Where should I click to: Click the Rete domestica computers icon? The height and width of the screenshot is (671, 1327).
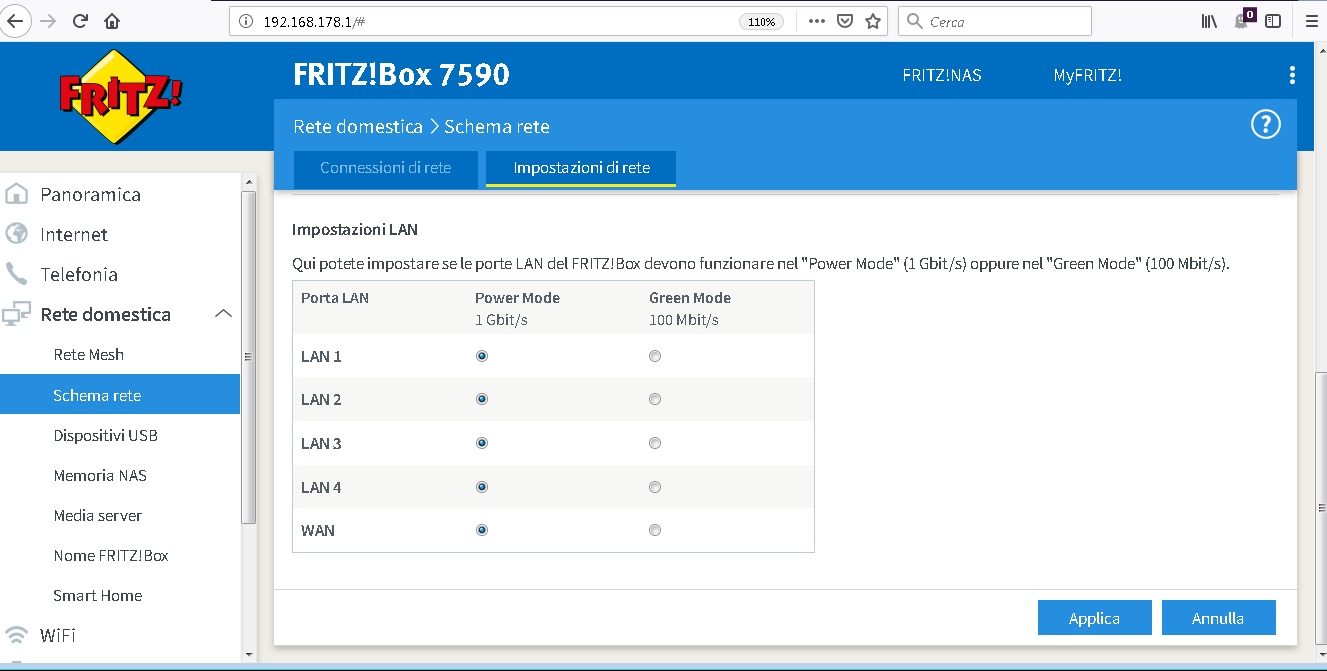(16, 314)
